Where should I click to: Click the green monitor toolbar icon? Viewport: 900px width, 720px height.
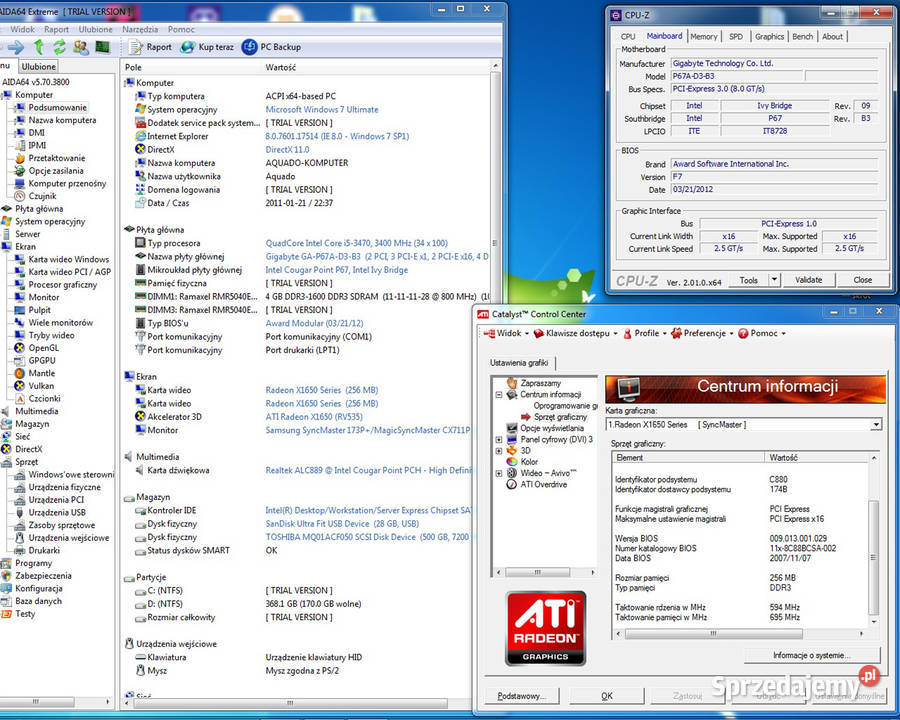pyautogui.click(x=103, y=47)
